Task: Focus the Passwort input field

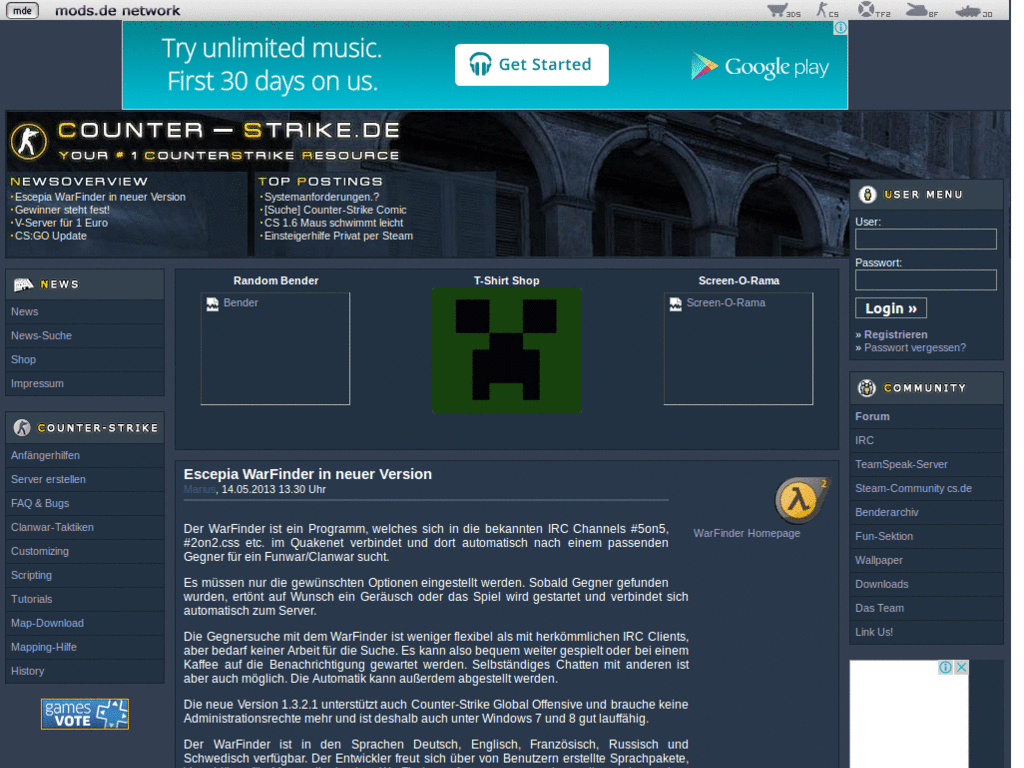Action: click(925, 280)
